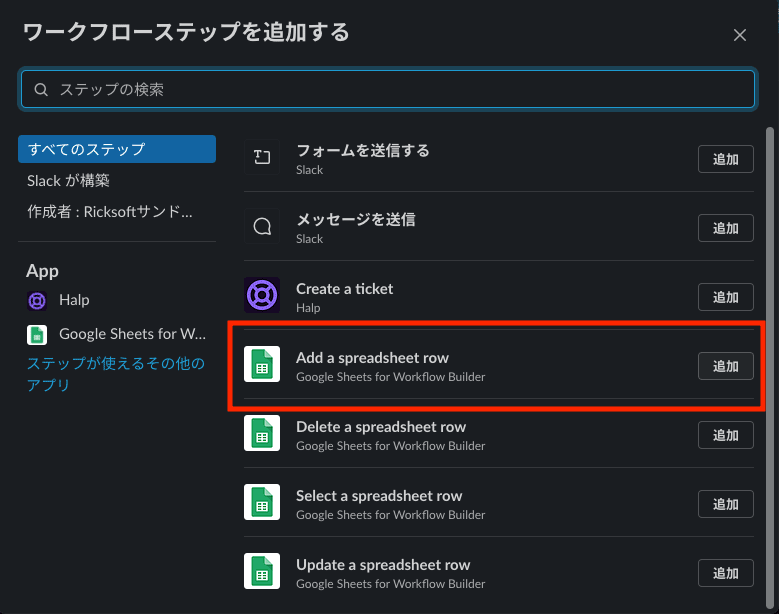Click the Add a spreadsheet row title

tap(372, 358)
